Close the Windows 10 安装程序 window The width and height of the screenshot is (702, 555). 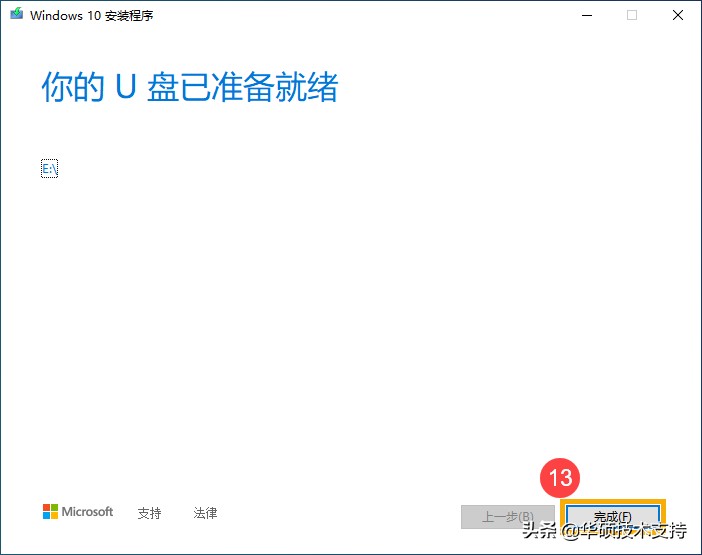pos(678,15)
